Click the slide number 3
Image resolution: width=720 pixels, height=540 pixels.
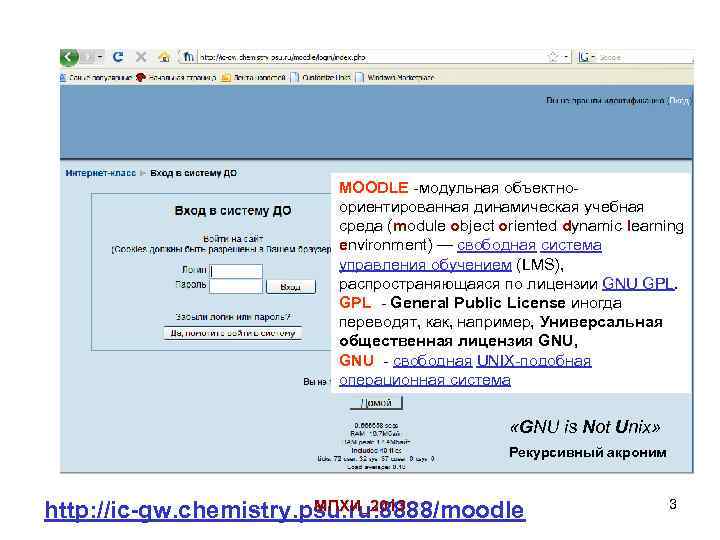[x=673, y=505]
